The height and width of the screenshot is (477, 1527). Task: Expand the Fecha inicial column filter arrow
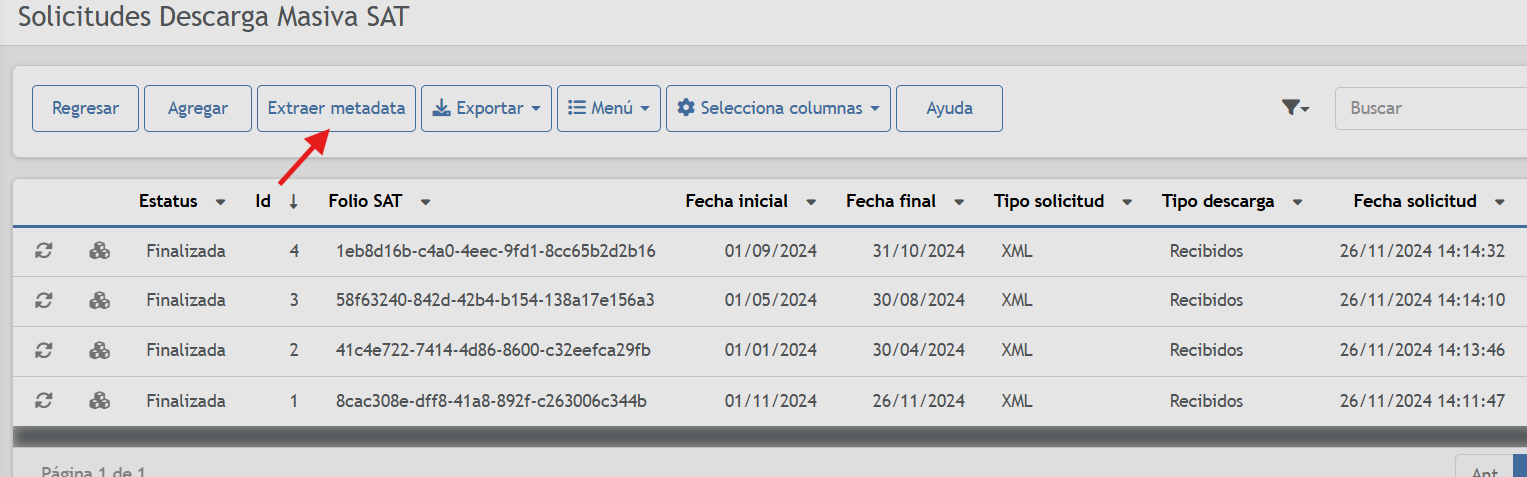pyautogui.click(x=811, y=202)
